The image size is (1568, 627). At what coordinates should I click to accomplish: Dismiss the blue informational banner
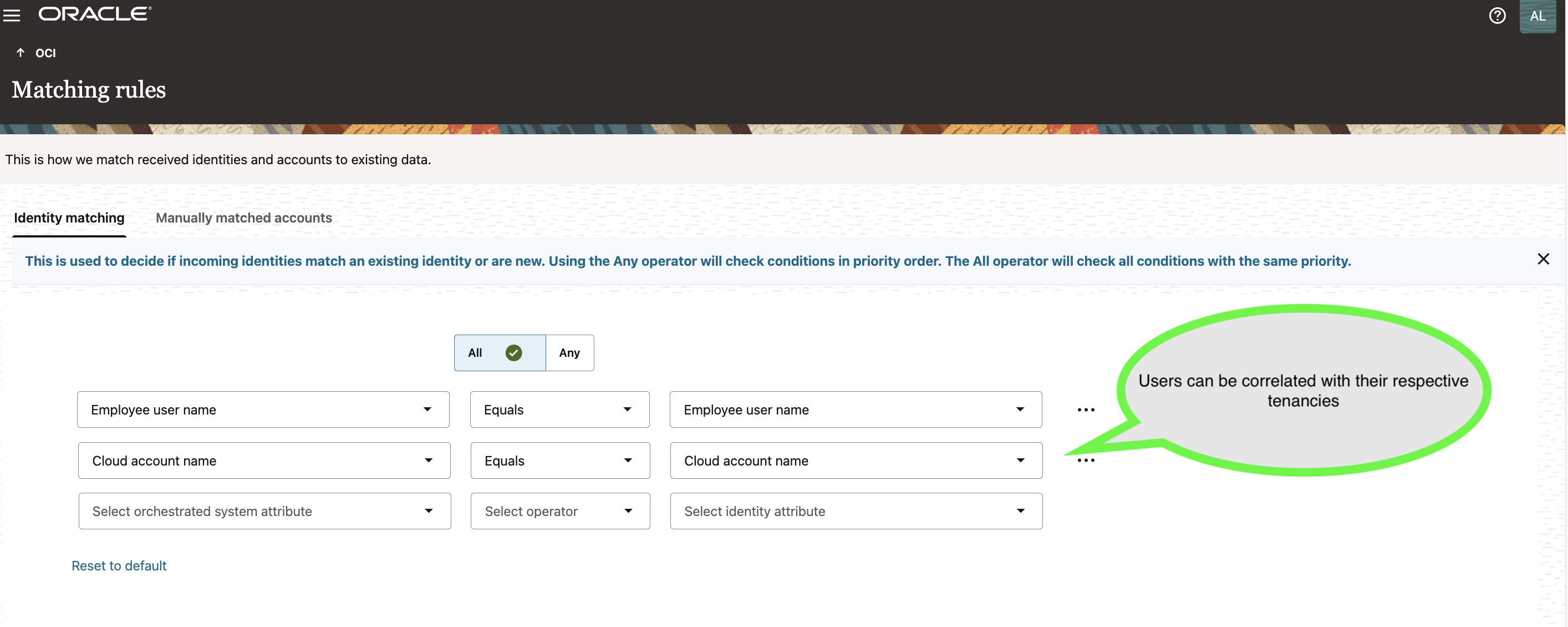pyautogui.click(x=1544, y=259)
